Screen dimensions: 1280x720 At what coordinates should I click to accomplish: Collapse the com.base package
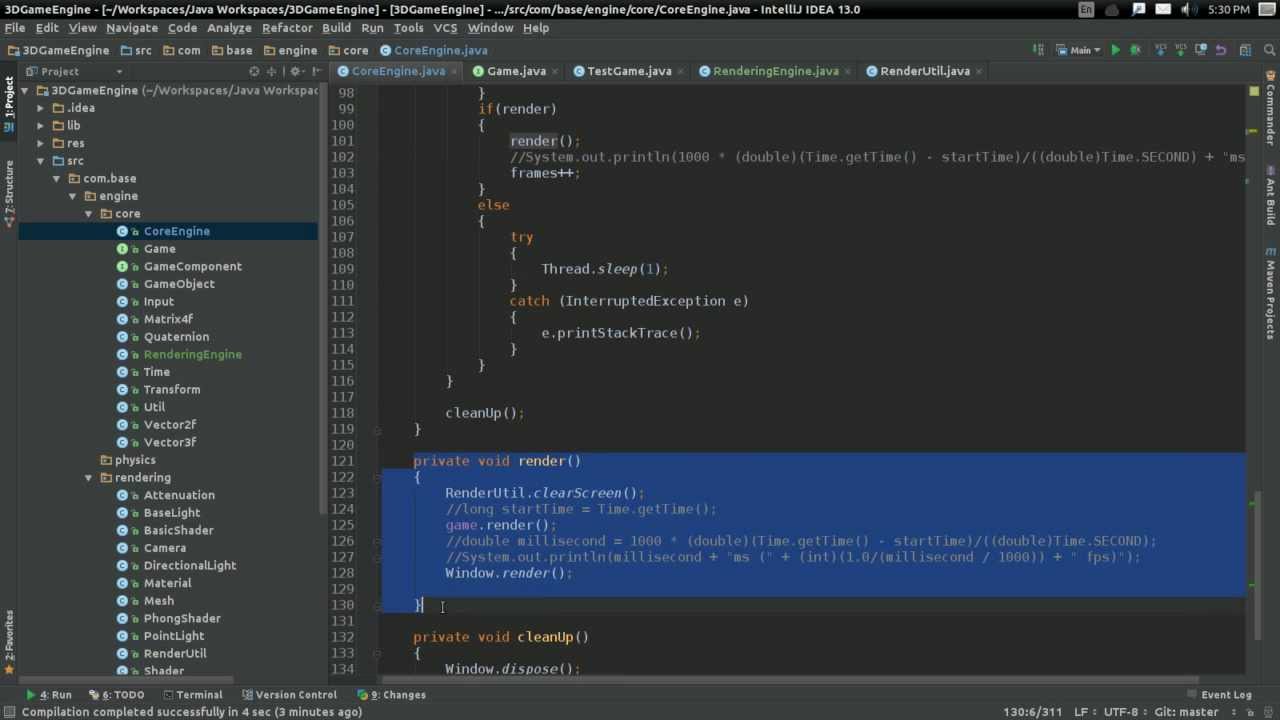[x=57, y=178]
